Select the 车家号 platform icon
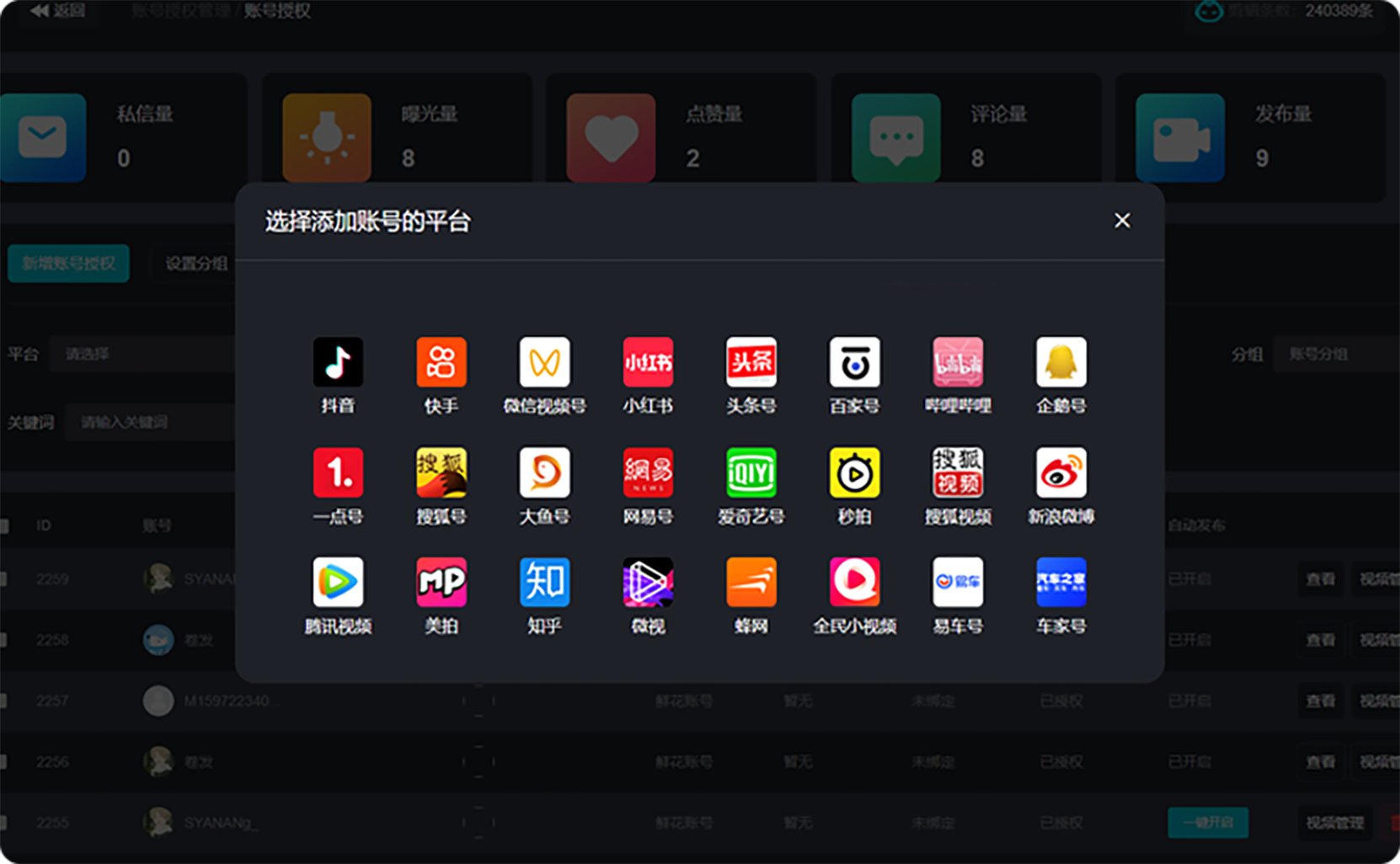Screen dimensions: 1400x864 [x=1061, y=582]
